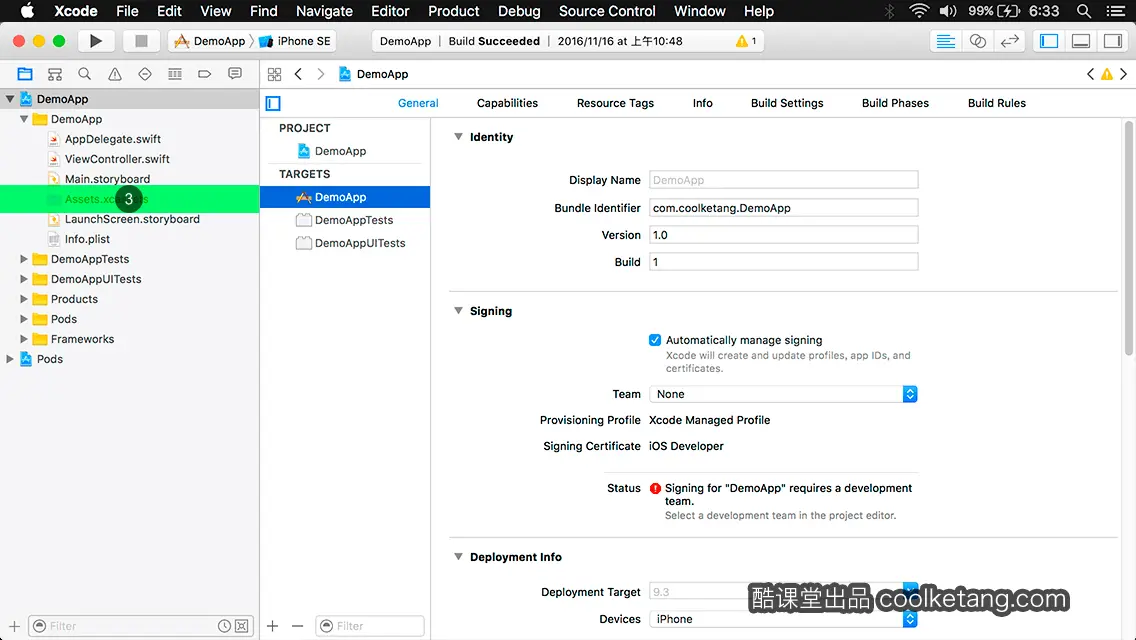The width and height of the screenshot is (1136, 640).
Task: Show recently modified files filter
Action: coord(225,626)
